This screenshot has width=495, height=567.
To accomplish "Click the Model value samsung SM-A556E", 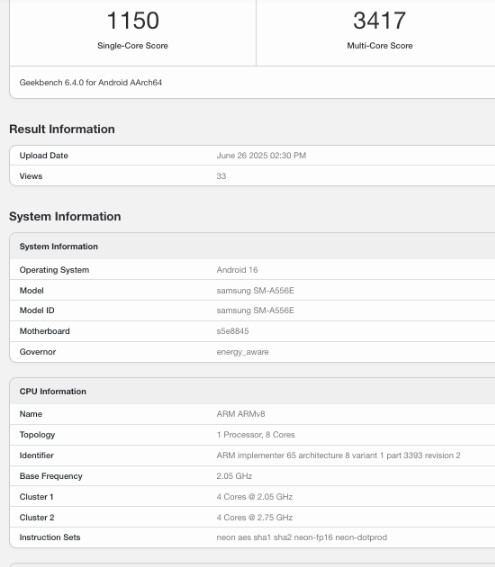I will 255,291.
